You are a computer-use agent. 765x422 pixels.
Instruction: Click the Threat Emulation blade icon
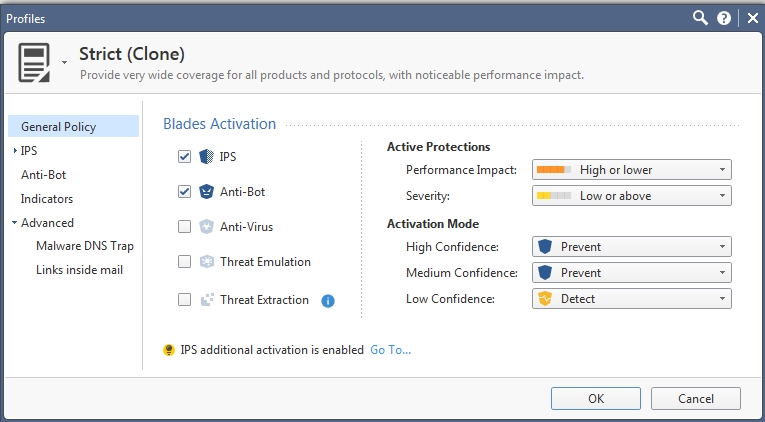[206, 262]
